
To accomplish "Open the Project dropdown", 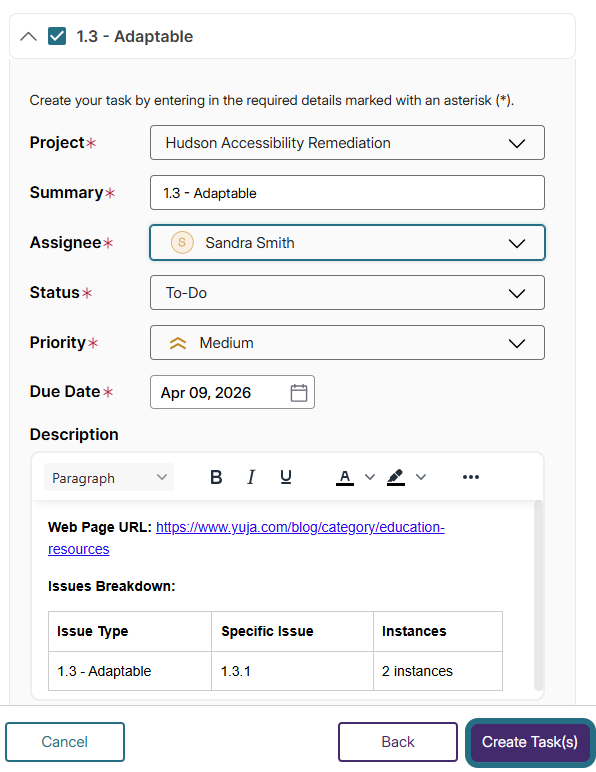I will [347, 143].
